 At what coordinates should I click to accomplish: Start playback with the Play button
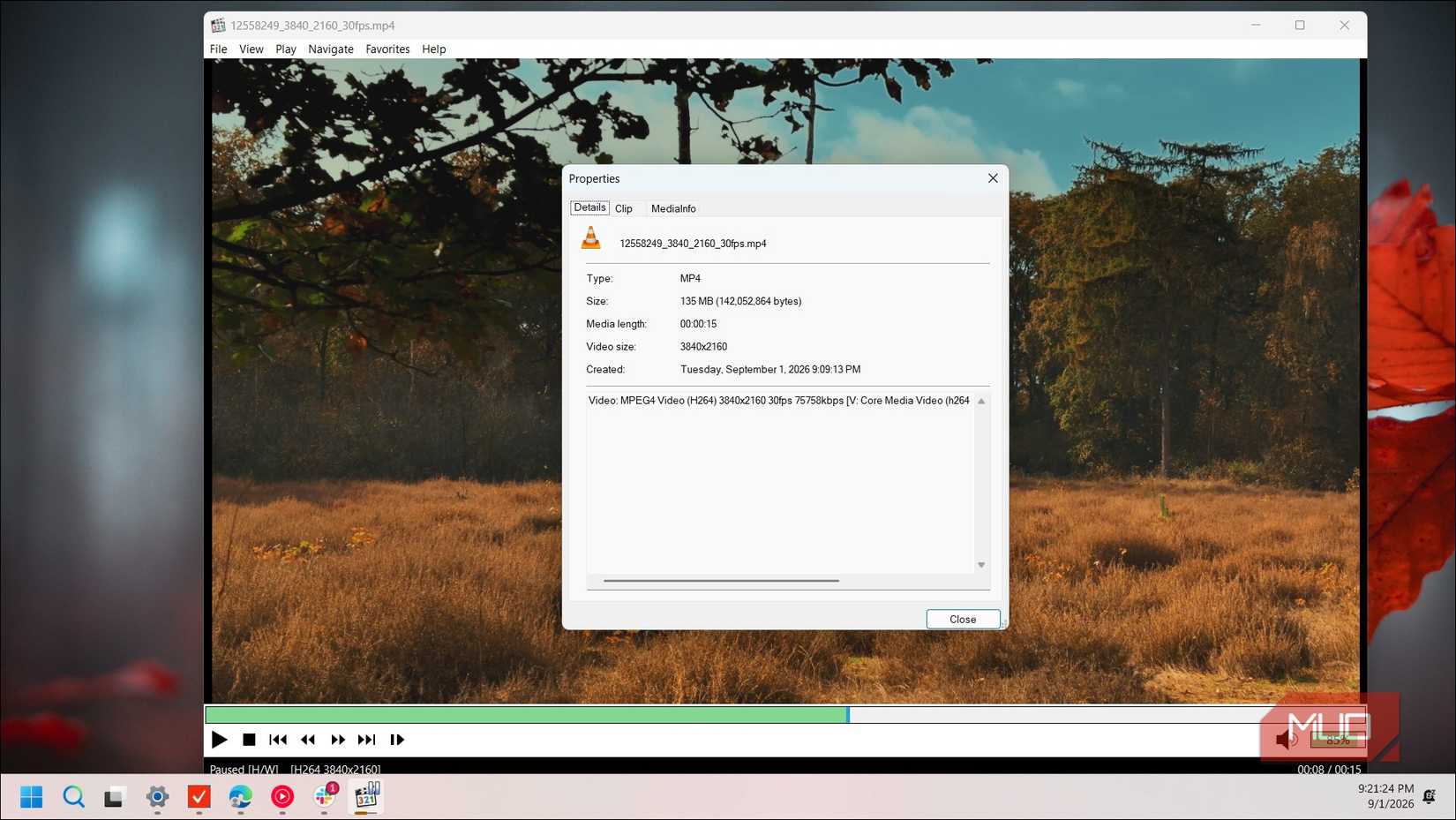tap(220, 740)
